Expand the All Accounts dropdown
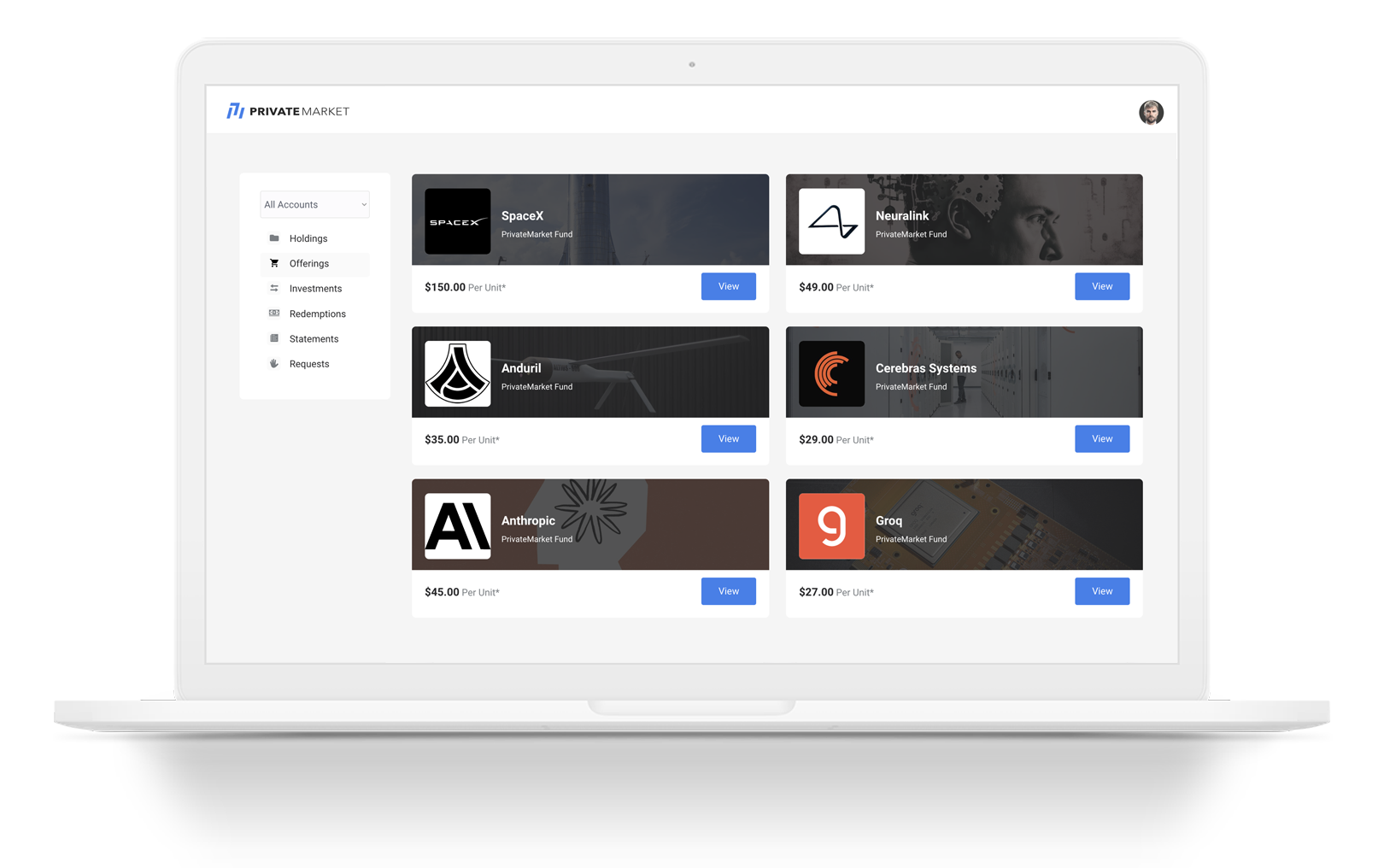 click(x=314, y=204)
